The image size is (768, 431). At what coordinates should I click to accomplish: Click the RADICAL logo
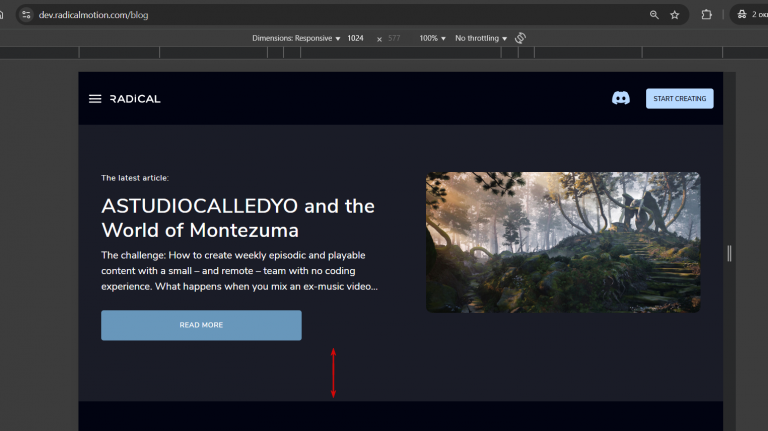click(135, 99)
